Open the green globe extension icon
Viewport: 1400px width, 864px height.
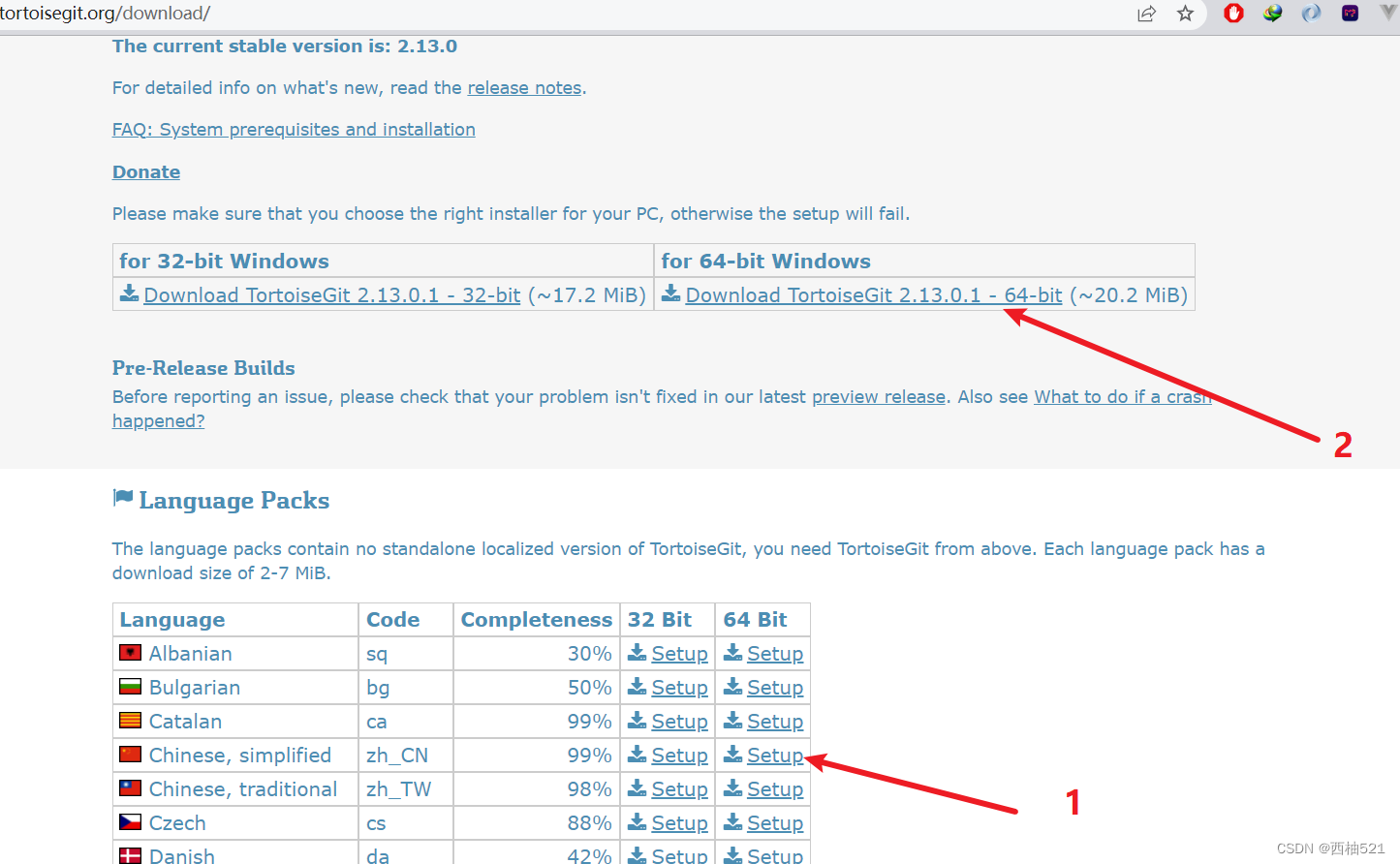tap(1272, 13)
